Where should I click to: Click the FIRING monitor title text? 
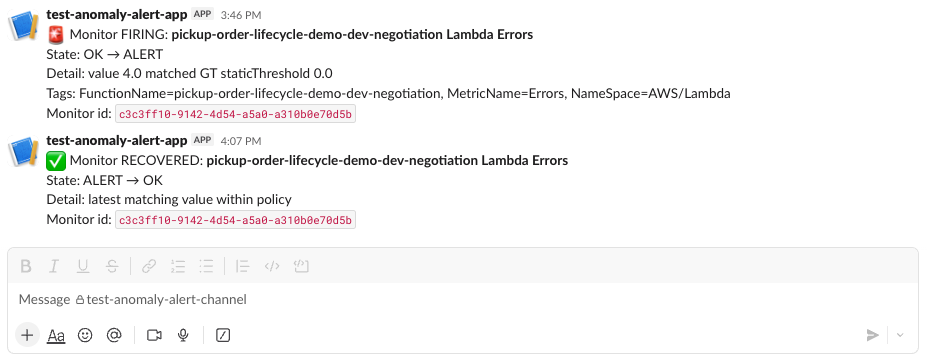point(352,35)
